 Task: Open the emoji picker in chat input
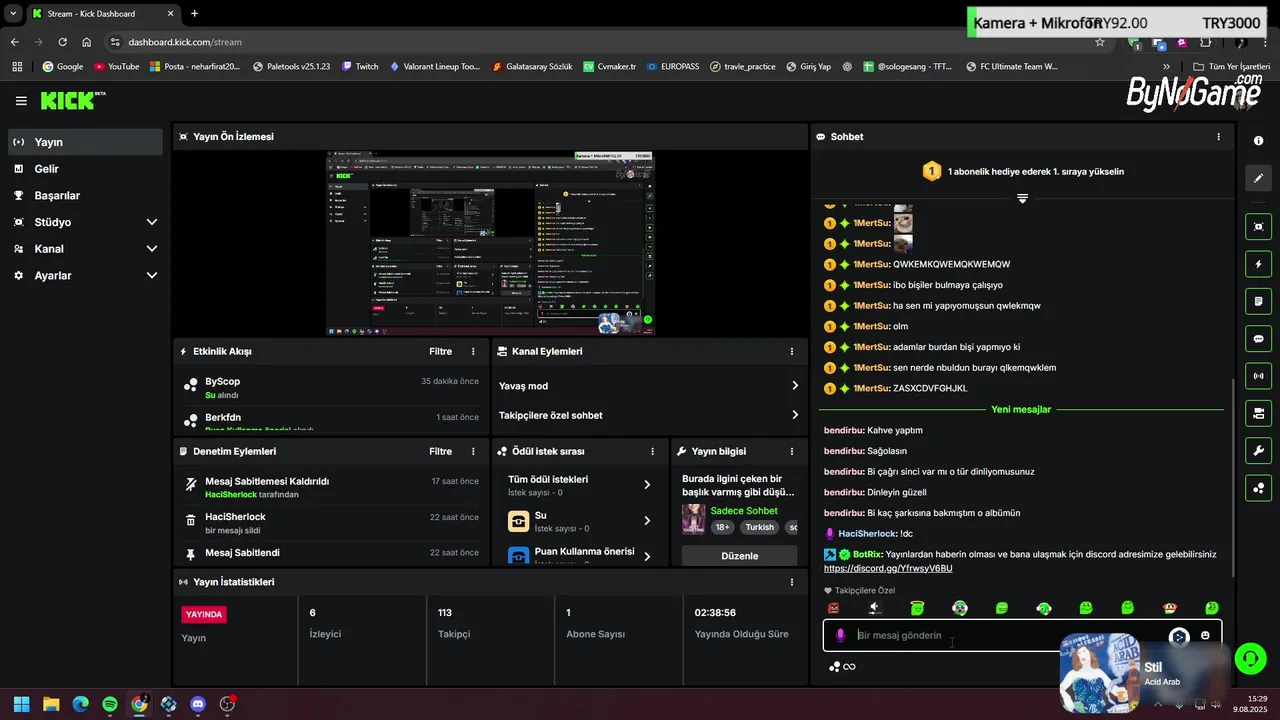click(x=1205, y=635)
